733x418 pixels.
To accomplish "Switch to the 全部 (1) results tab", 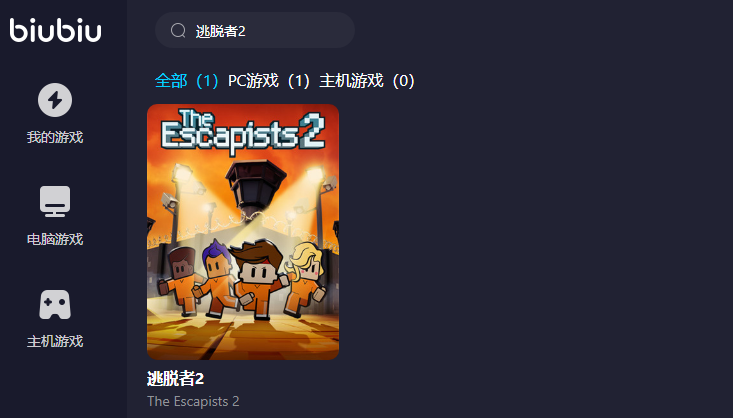I will [187, 81].
